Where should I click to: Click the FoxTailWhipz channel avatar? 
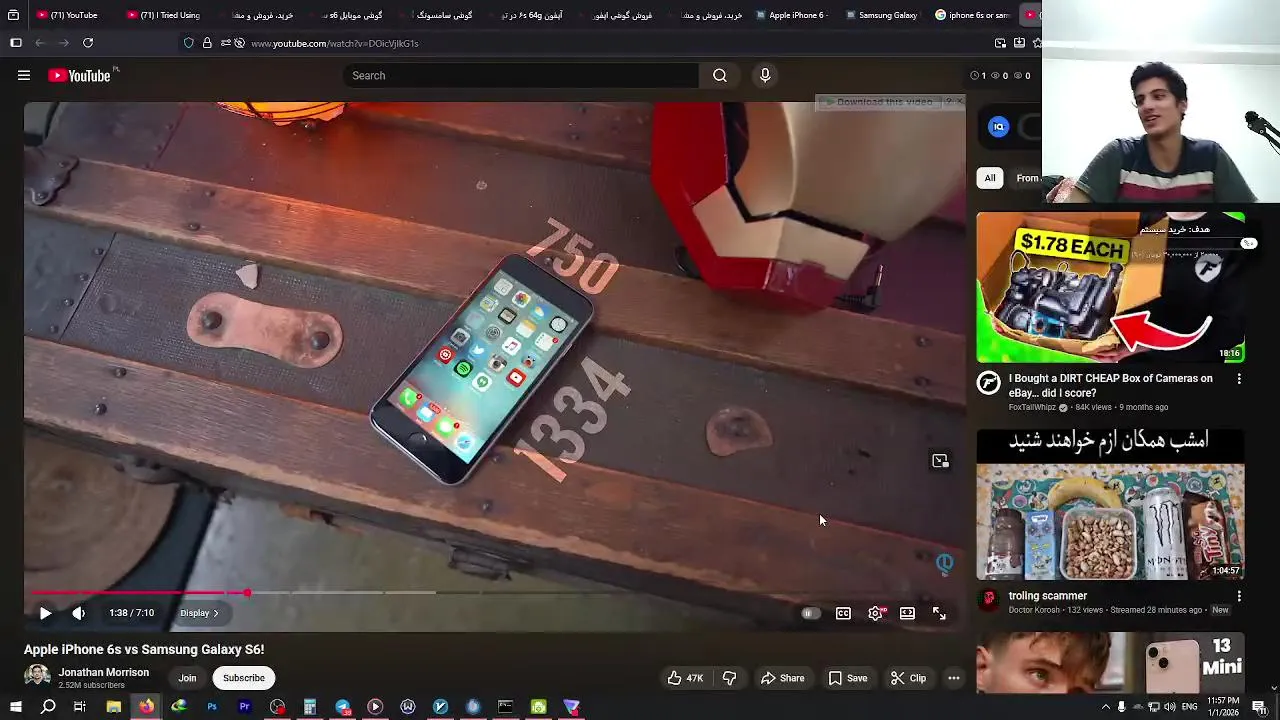[988, 382]
